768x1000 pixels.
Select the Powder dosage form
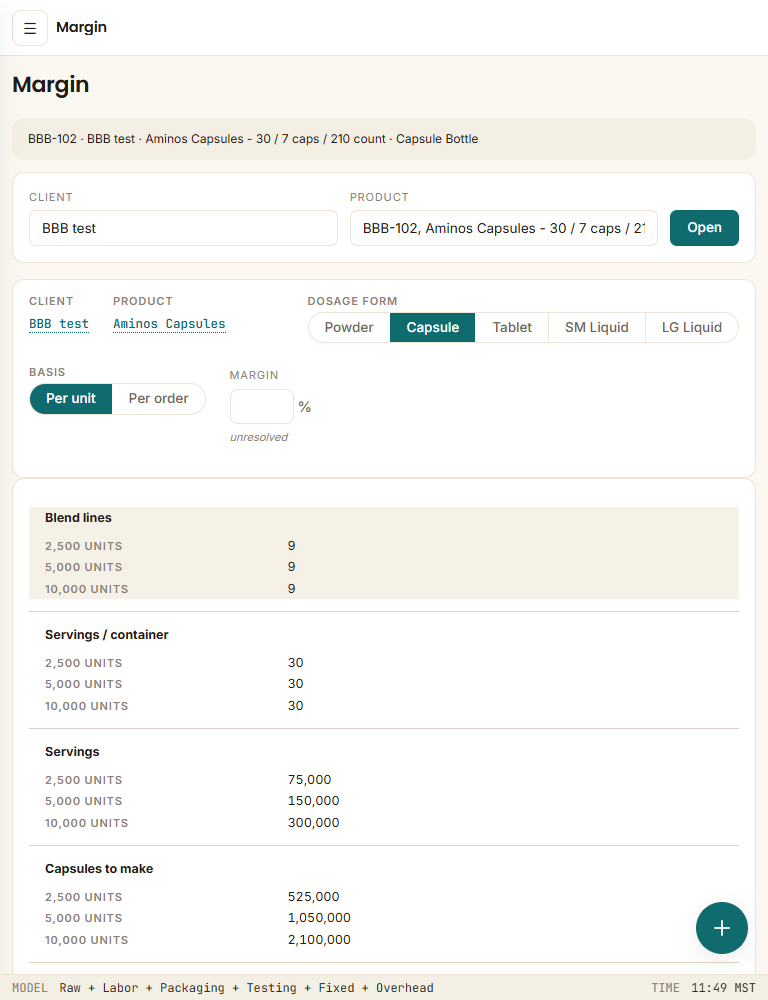click(x=349, y=327)
